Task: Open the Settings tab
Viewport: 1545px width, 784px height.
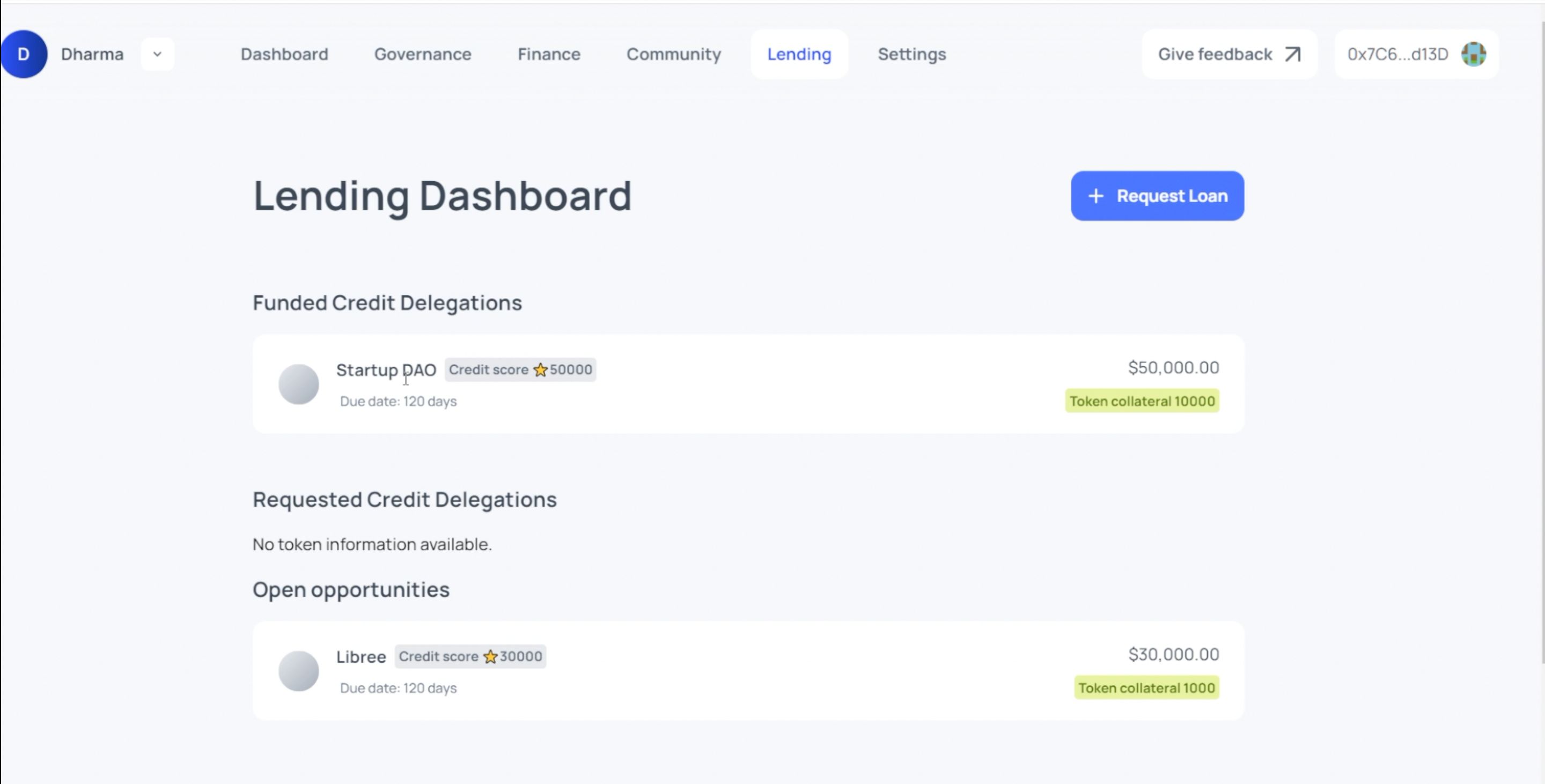Action: pos(911,54)
